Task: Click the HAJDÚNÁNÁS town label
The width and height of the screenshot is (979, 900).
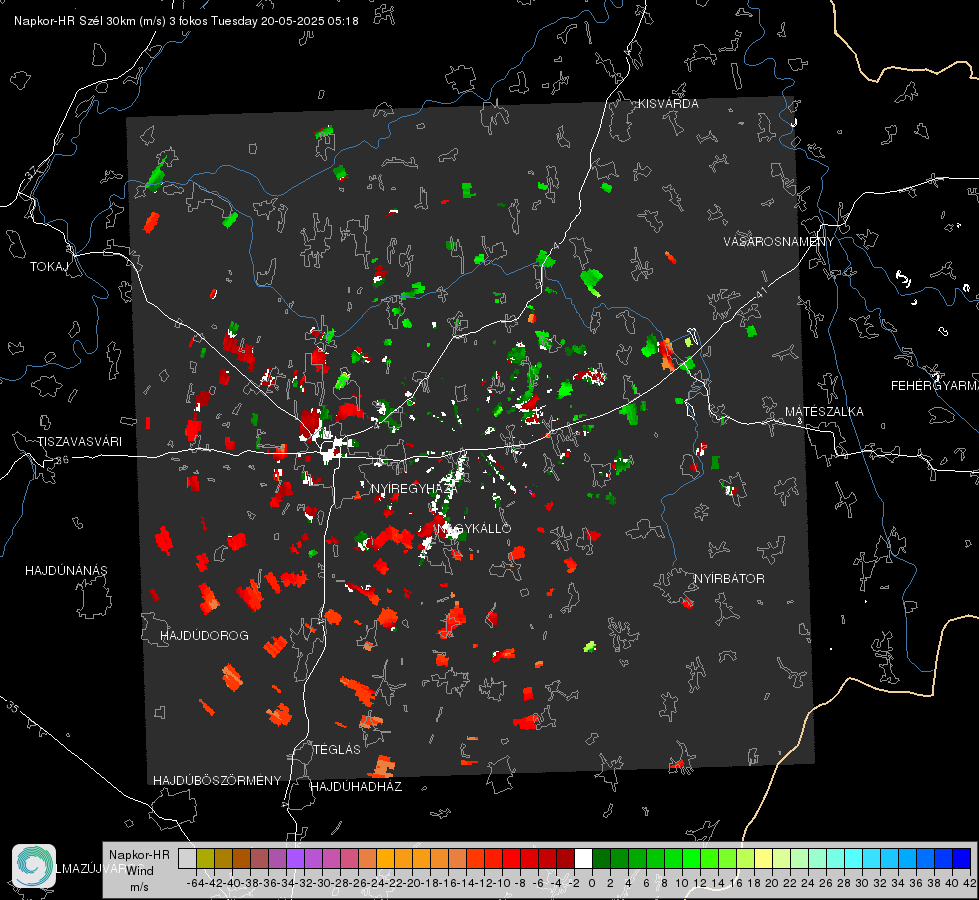Action: point(66,570)
